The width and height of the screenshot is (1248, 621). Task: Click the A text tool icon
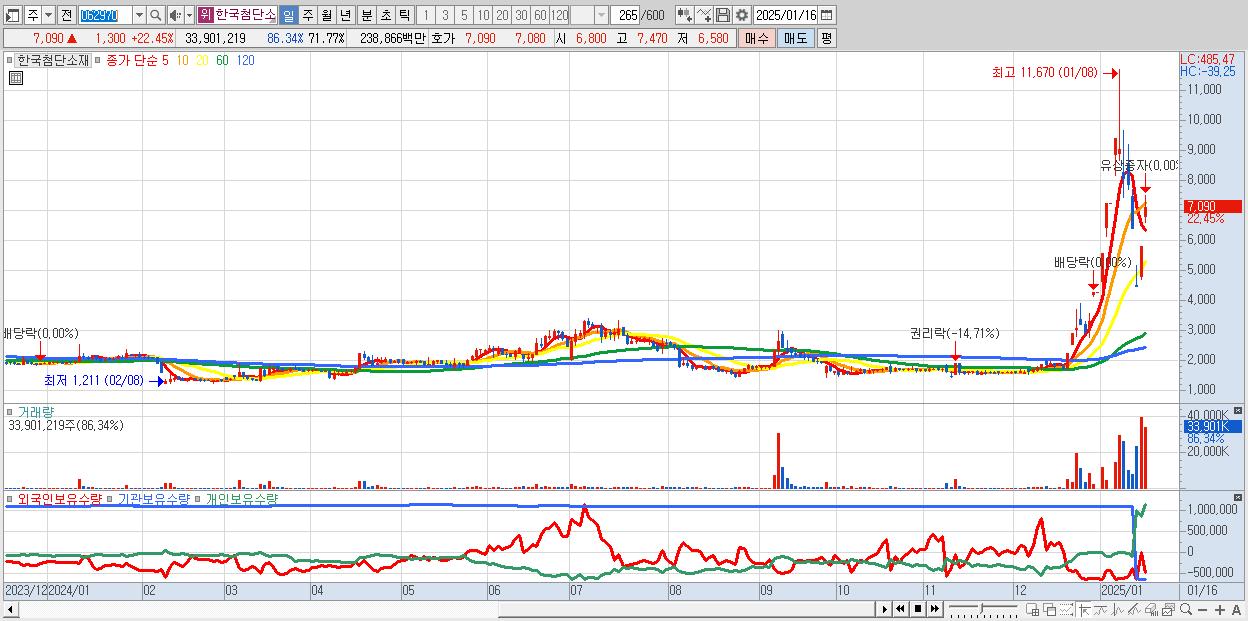(x=1237, y=609)
